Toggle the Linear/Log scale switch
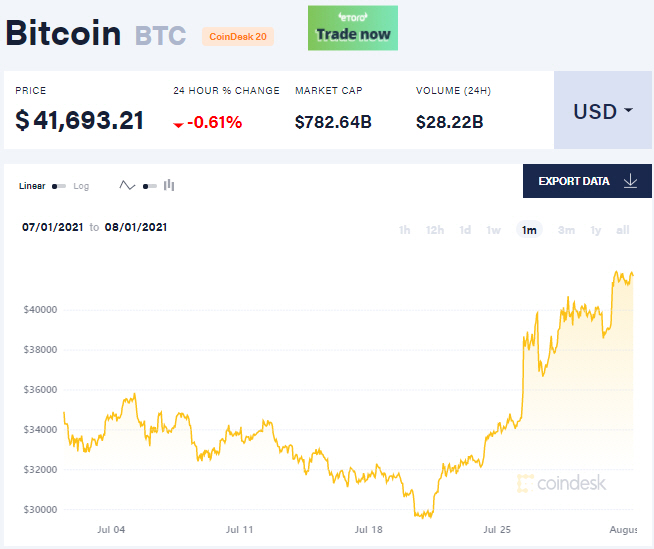Image resolution: width=654 pixels, height=549 pixels. 59,186
